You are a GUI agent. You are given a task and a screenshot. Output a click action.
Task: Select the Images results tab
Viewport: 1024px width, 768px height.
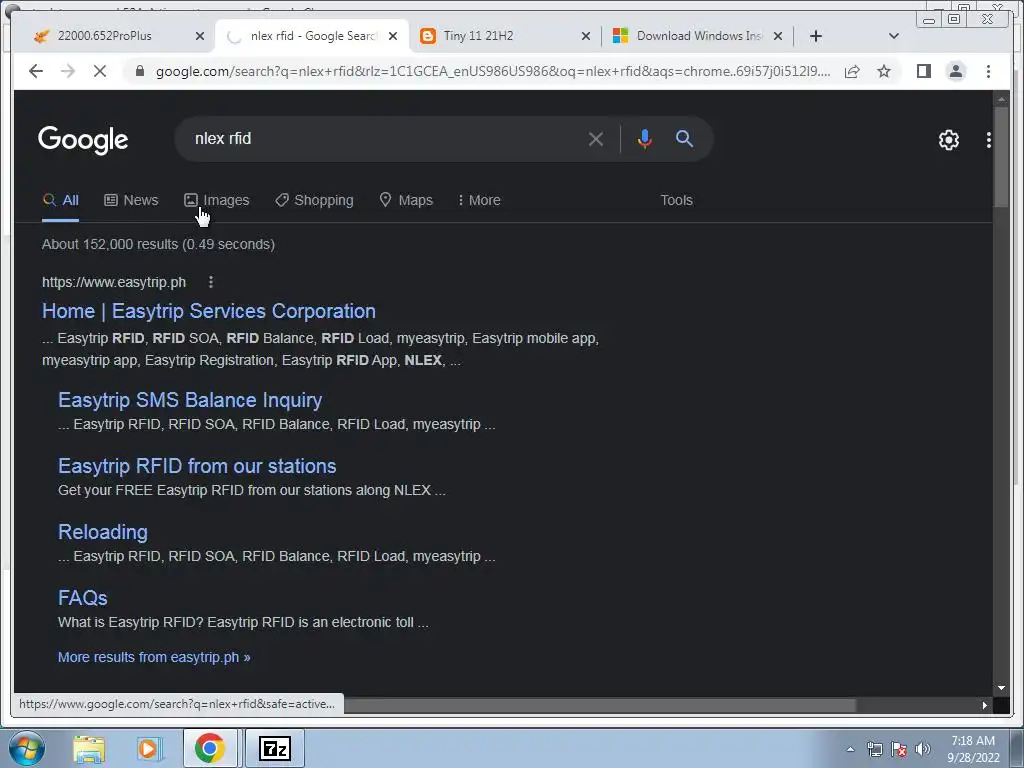[x=216, y=200]
